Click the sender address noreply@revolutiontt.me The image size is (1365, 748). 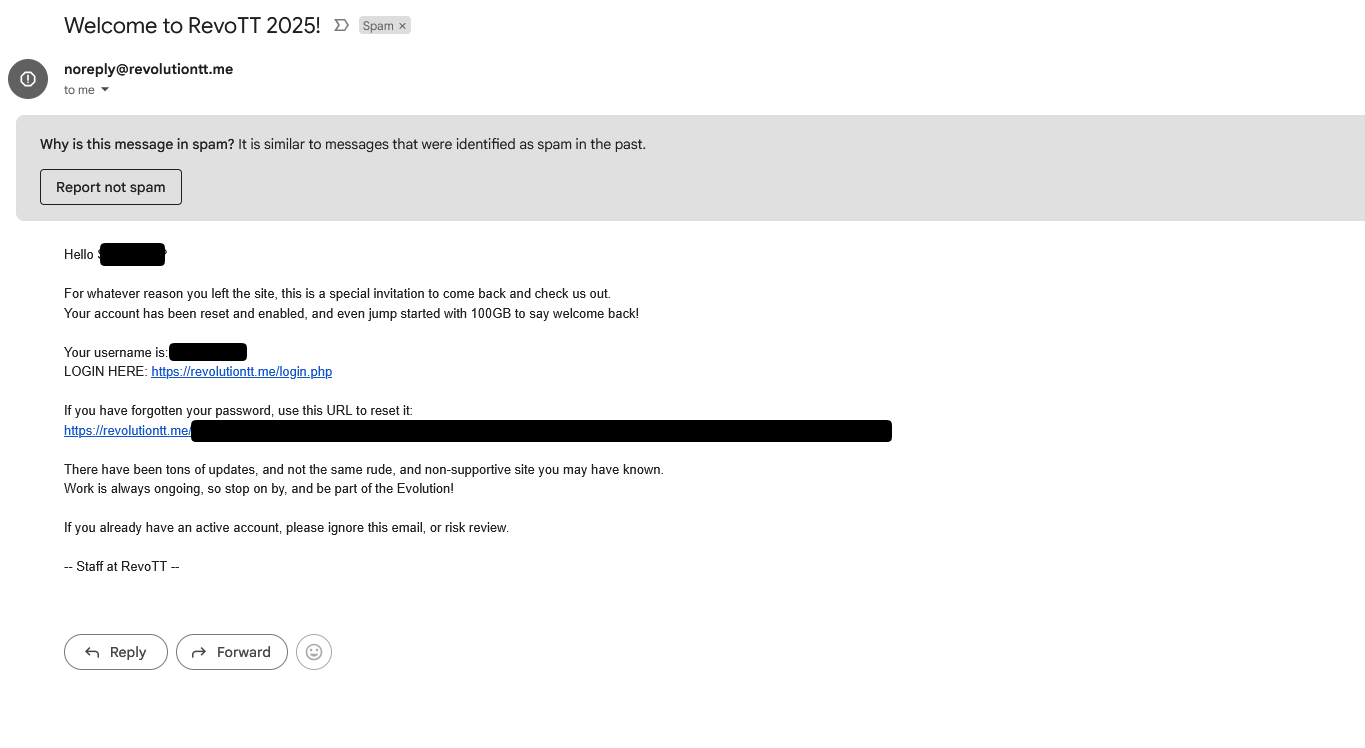149,69
